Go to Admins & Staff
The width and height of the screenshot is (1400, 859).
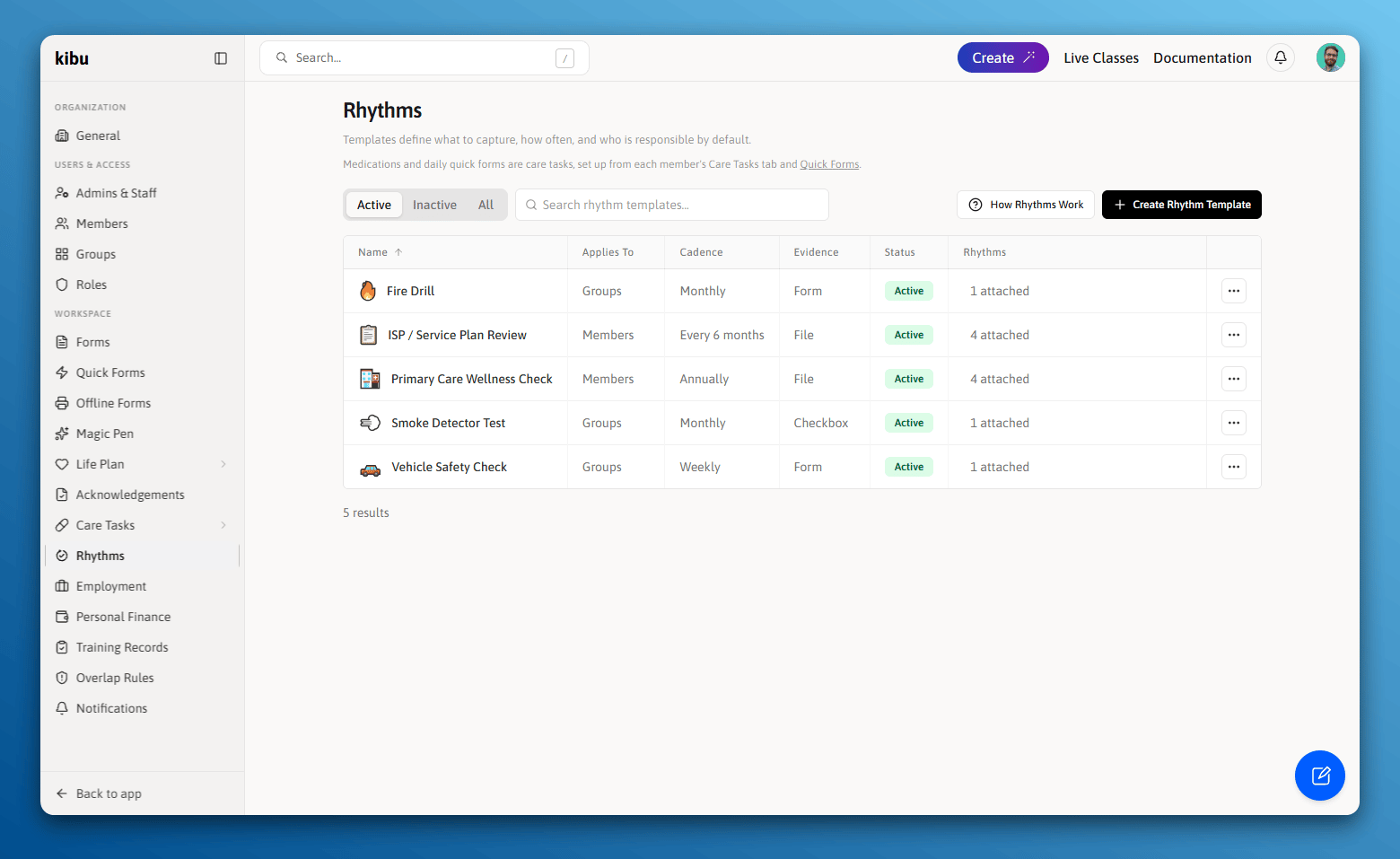[144, 193]
